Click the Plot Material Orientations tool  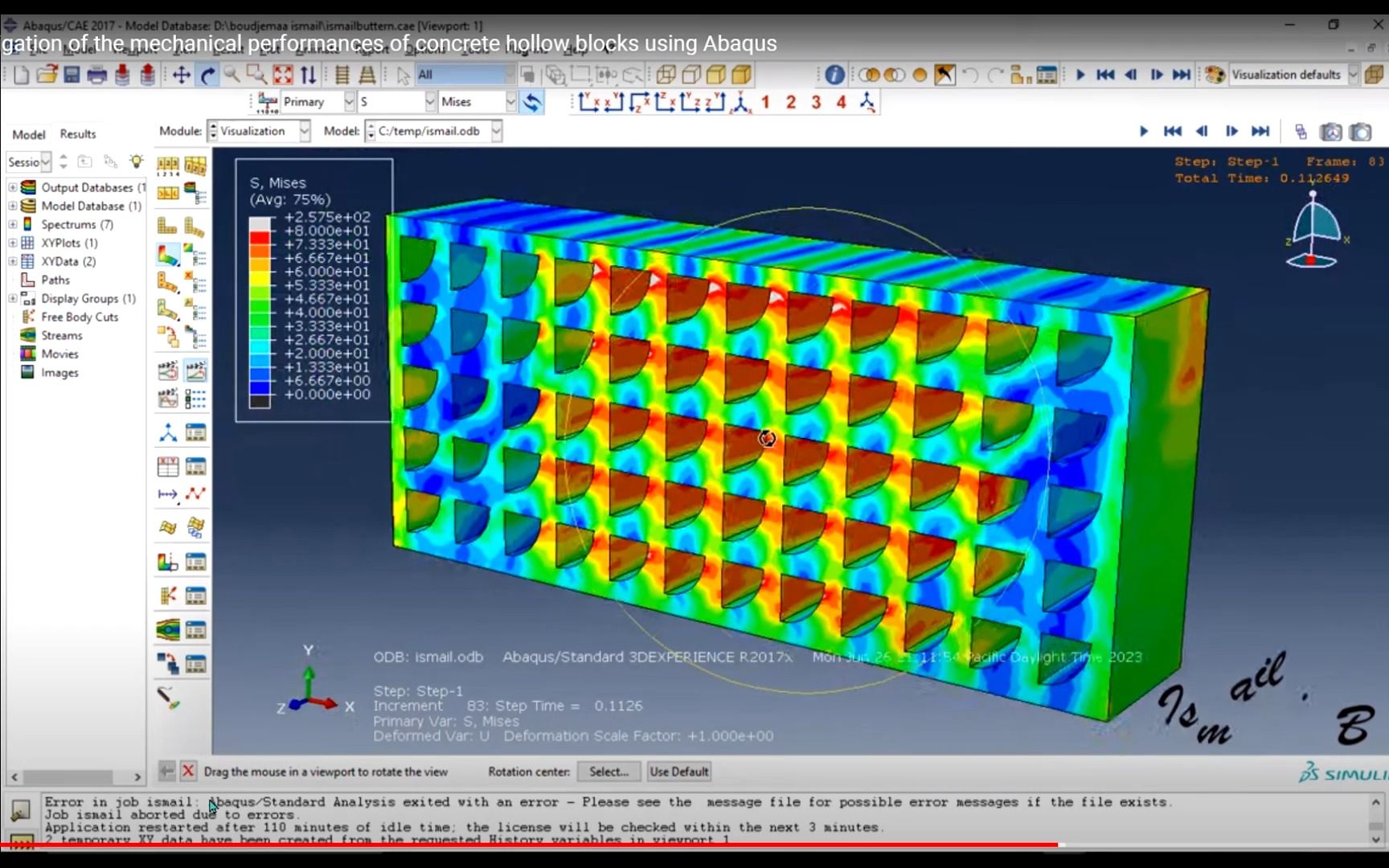(168, 309)
